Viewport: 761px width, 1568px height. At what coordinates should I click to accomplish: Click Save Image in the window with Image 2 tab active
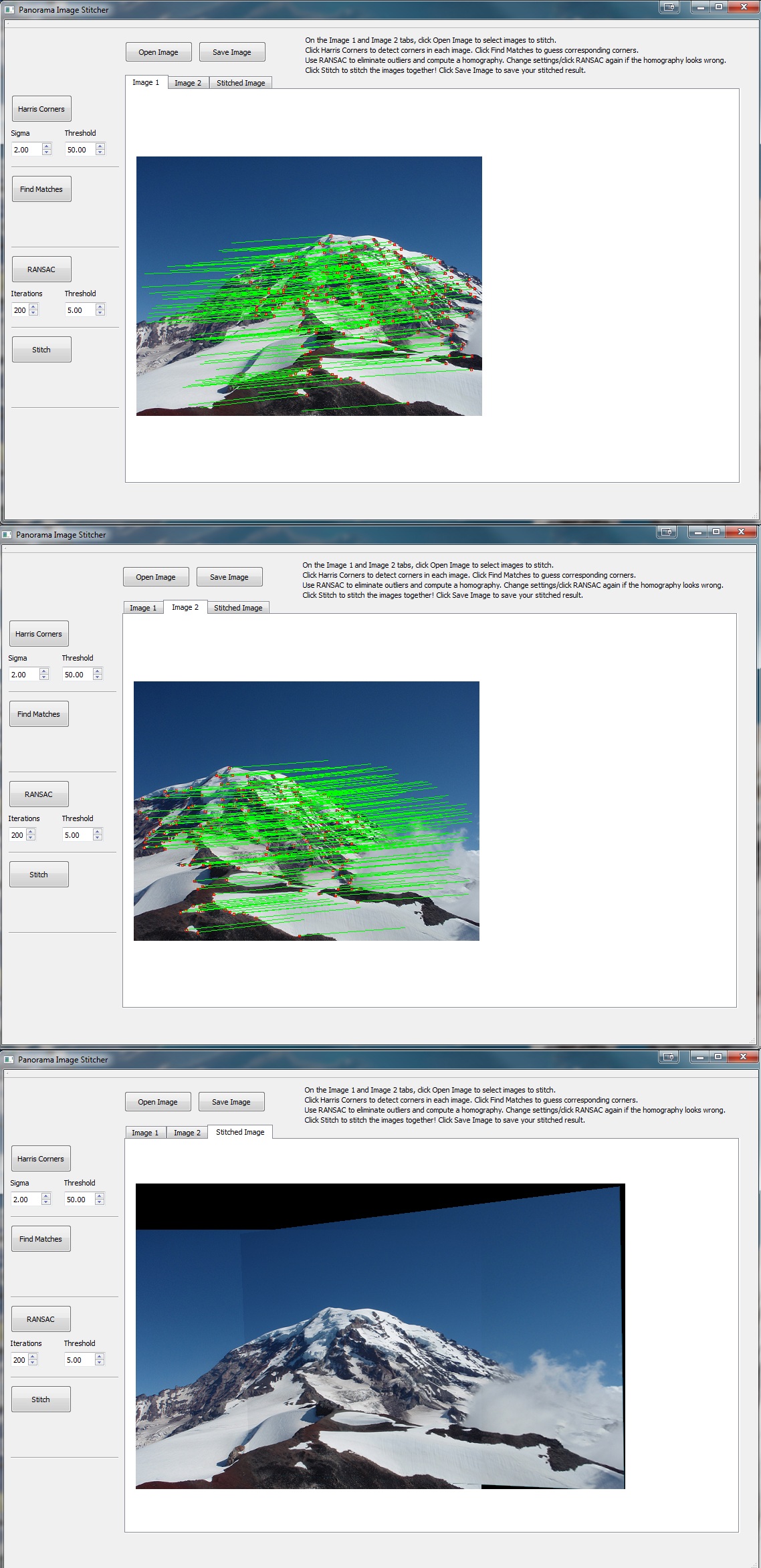[229, 577]
